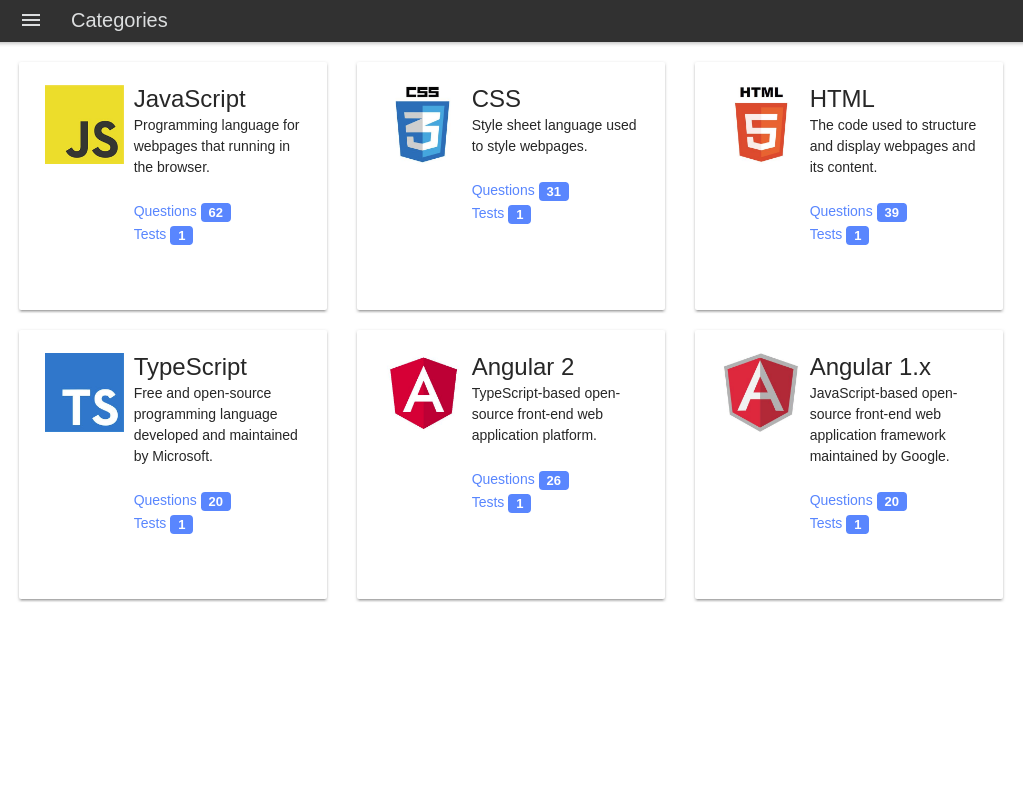Click the Angular 2 red shield logo

pyautogui.click(x=423, y=393)
